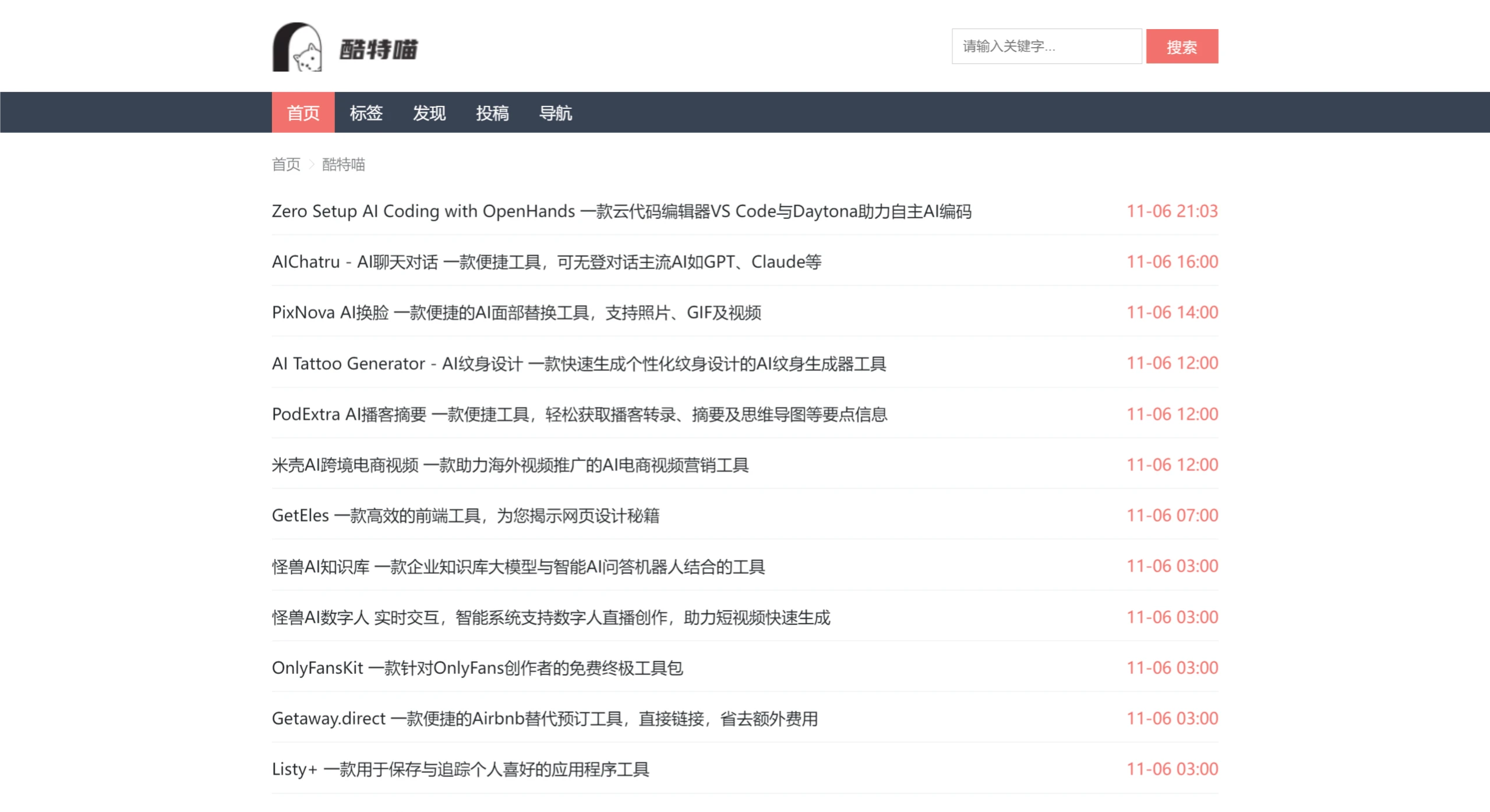Open the OpenHands AI coding article
The height and width of the screenshot is (812, 1490).
coord(623,211)
